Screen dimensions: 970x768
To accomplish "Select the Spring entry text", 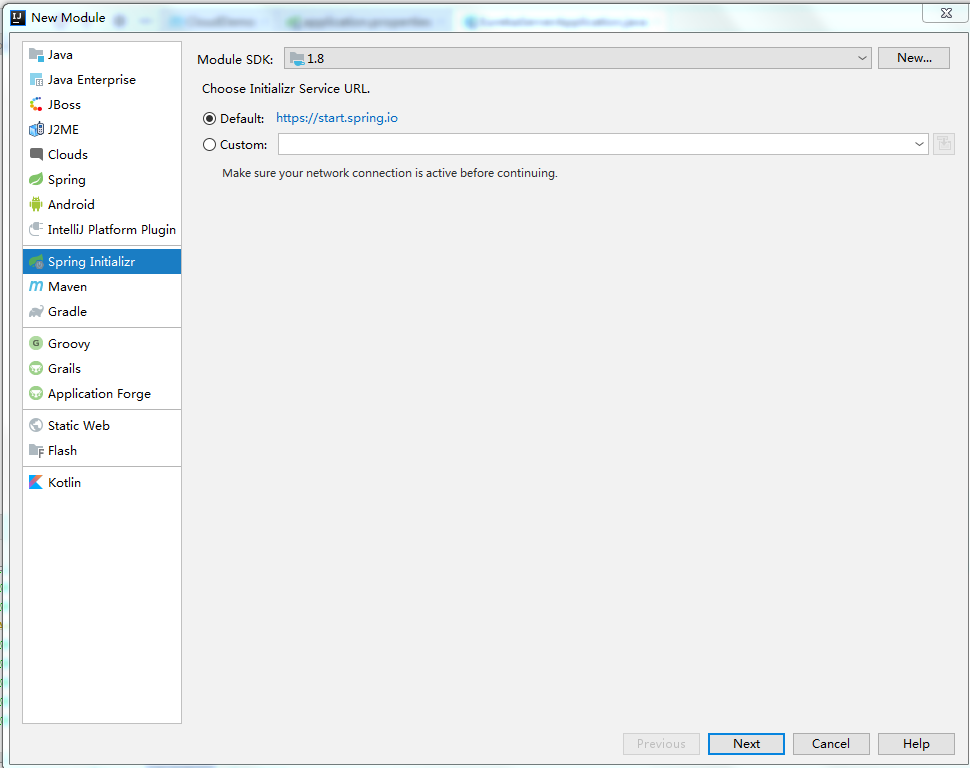I will (67, 180).
